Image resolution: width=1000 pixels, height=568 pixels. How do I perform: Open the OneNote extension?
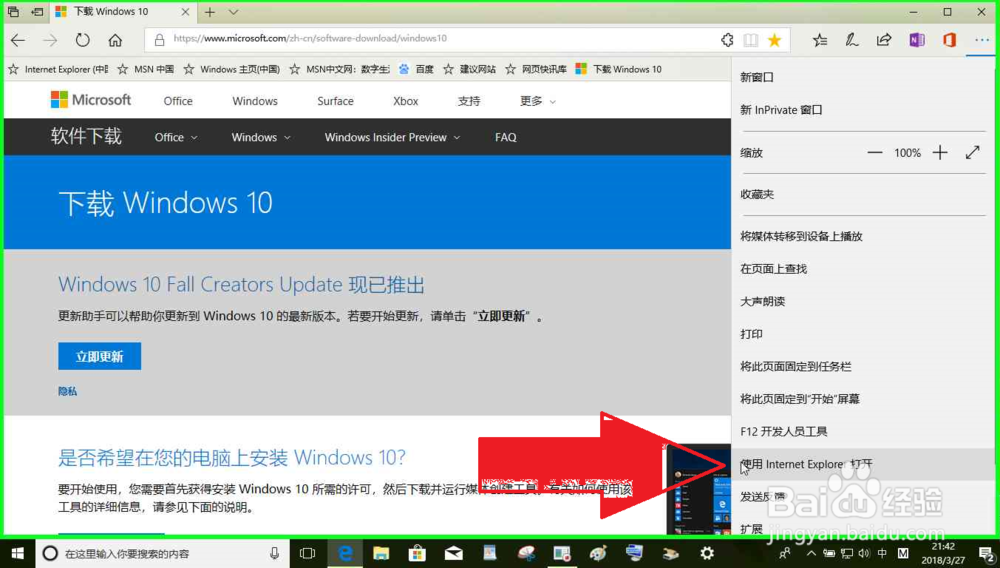pyautogui.click(x=916, y=40)
